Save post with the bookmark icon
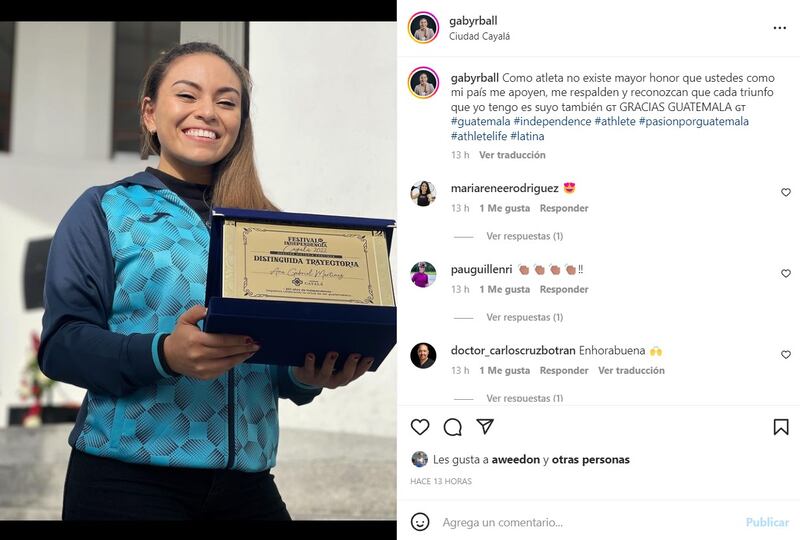800x540 pixels. pos(781,427)
